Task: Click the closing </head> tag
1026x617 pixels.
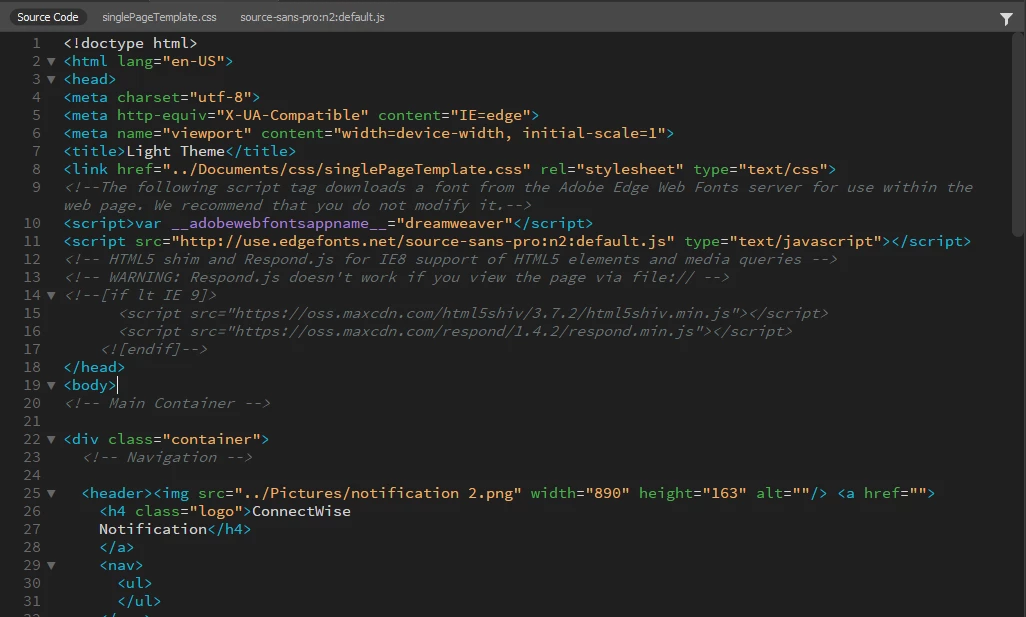Action: (x=94, y=367)
